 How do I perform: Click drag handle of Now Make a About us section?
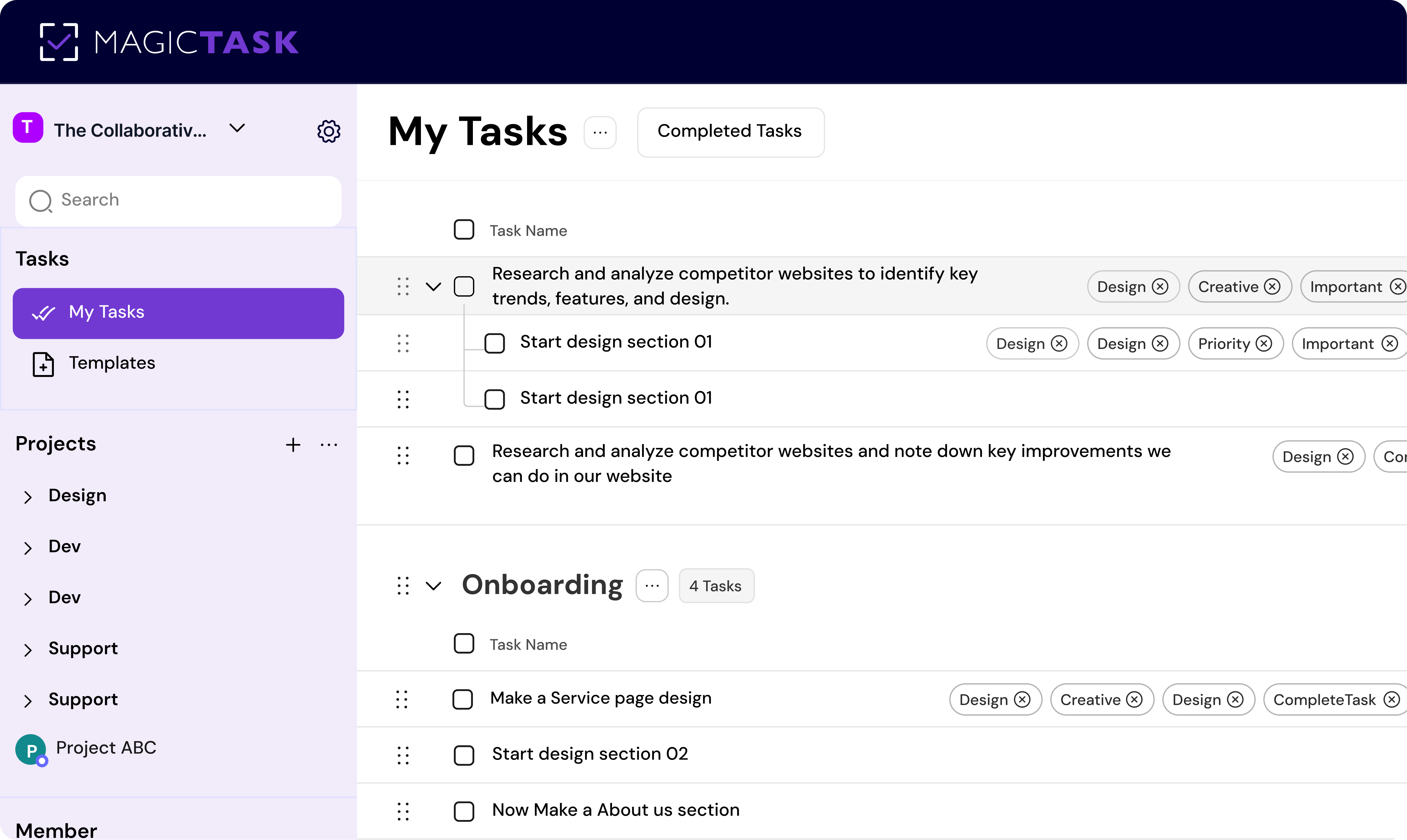(403, 811)
